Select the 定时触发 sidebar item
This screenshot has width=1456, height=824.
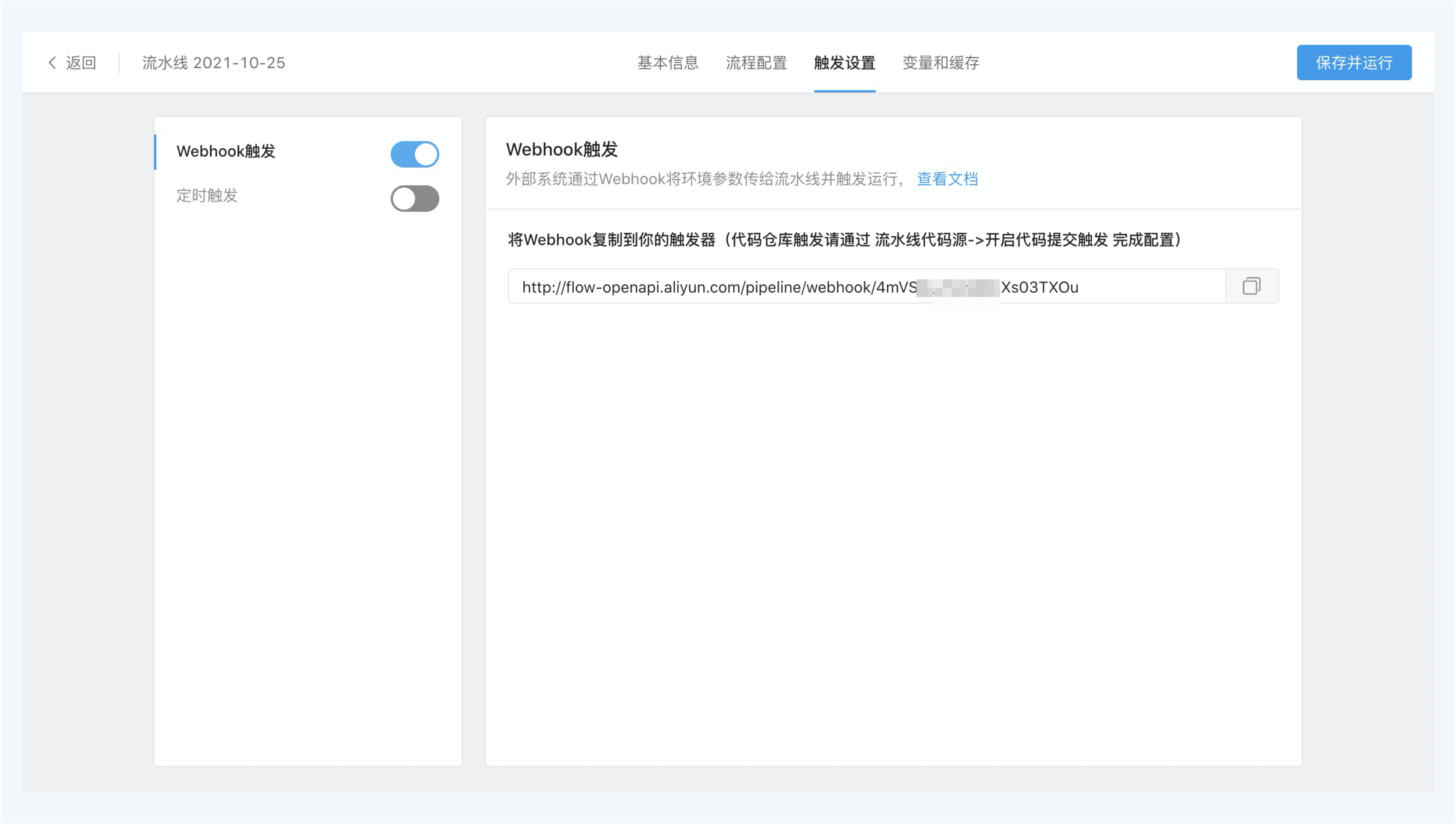click(x=206, y=195)
